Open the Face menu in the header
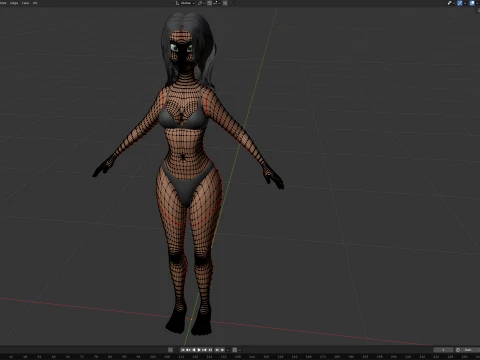Viewport: 480px width, 360px height. tap(25, 3)
